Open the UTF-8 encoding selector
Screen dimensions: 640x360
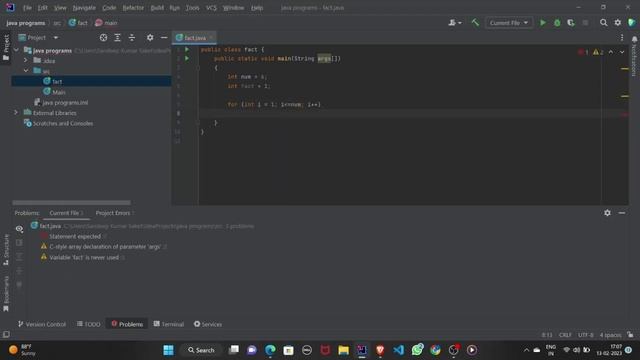tap(586, 335)
